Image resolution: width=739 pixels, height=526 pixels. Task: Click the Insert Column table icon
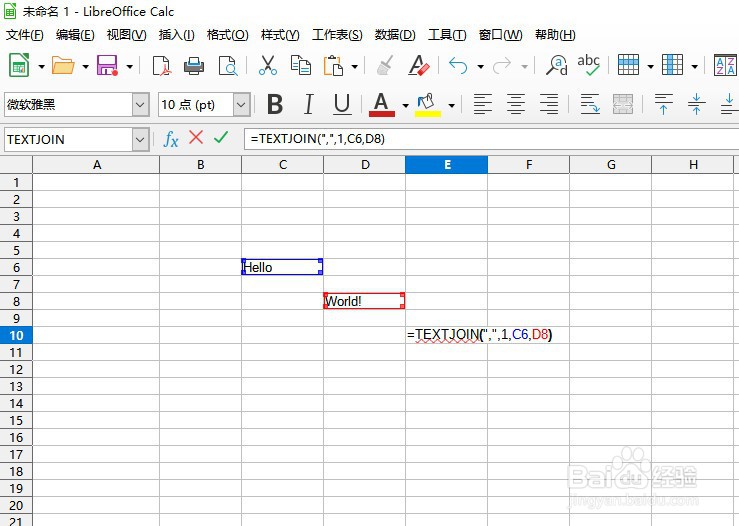point(672,65)
